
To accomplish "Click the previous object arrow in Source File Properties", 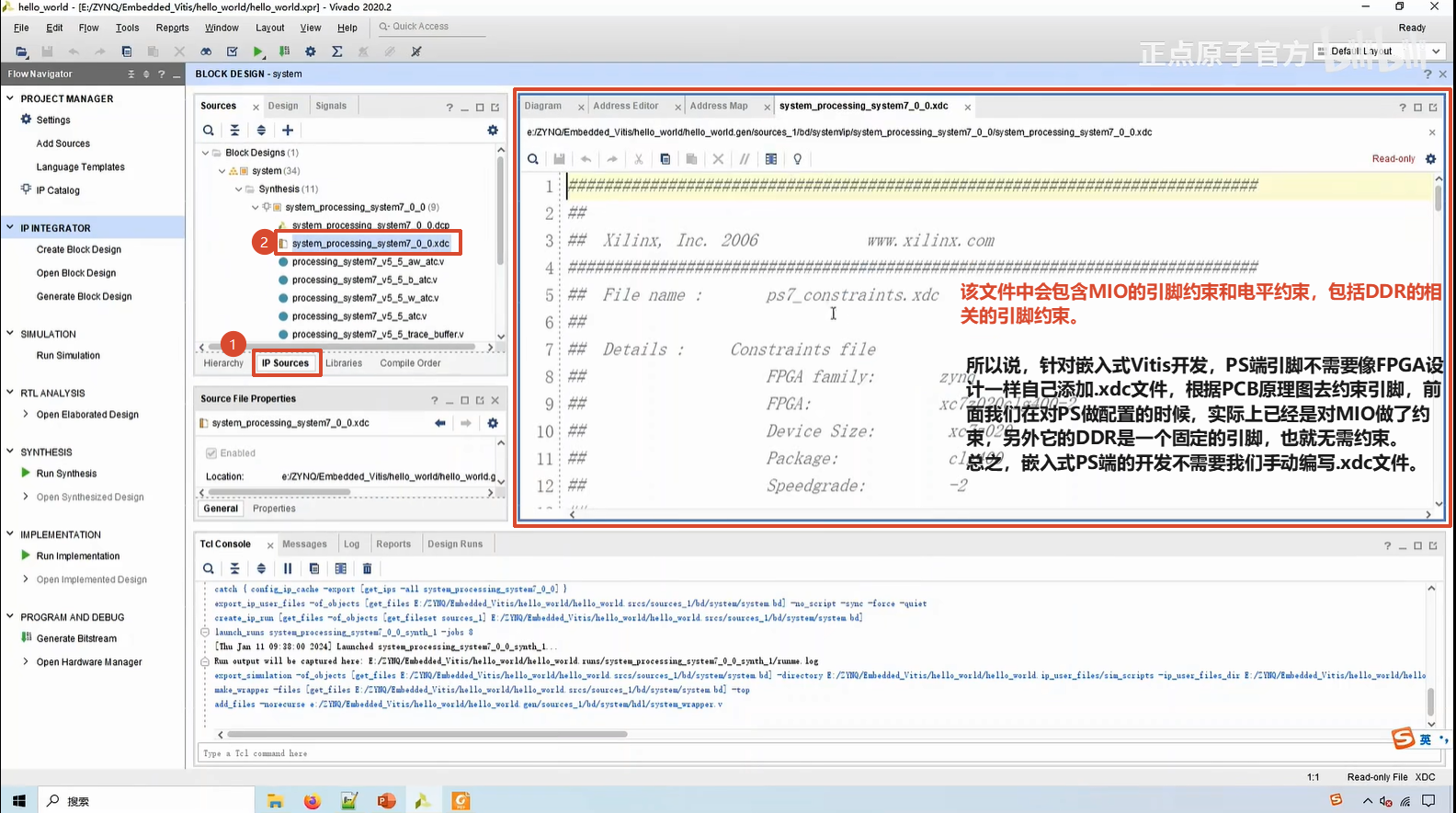I will click(x=440, y=423).
